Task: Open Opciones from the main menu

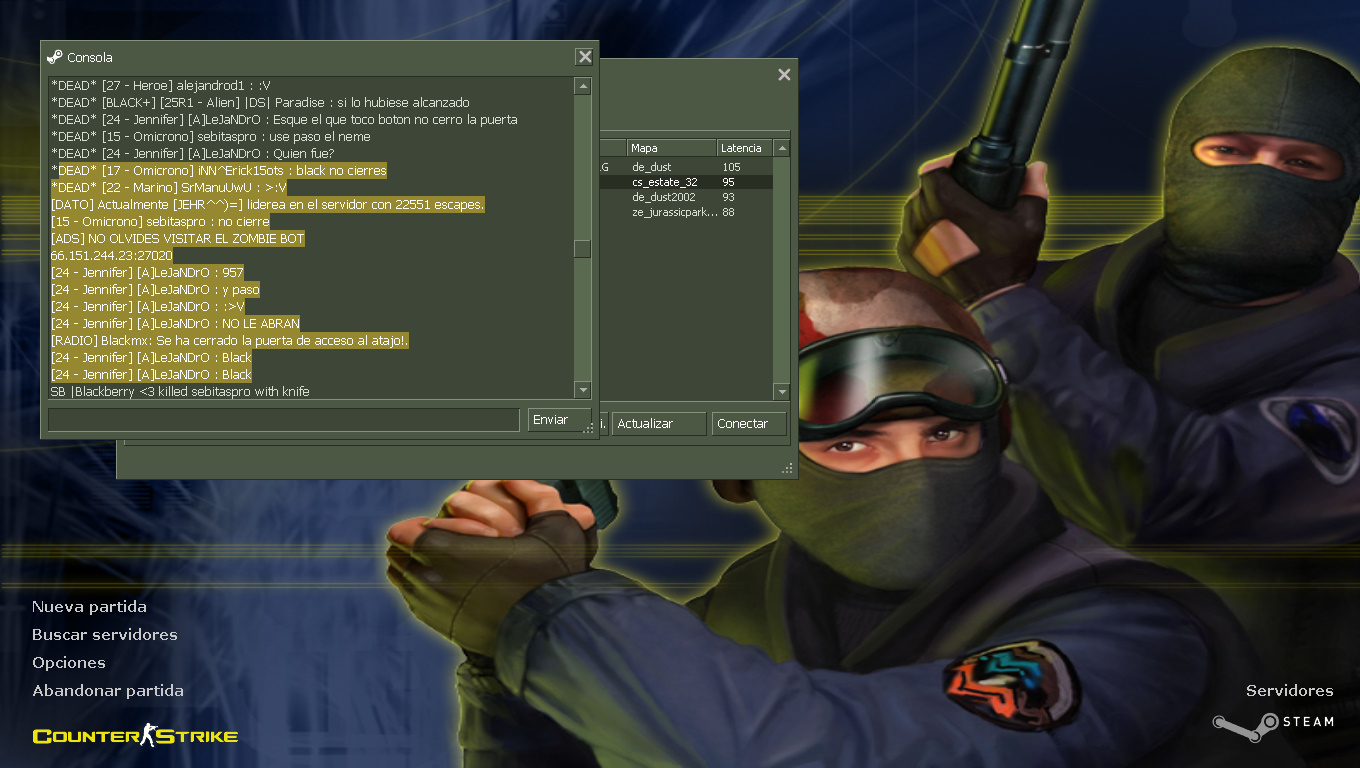Action: [x=69, y=663]
